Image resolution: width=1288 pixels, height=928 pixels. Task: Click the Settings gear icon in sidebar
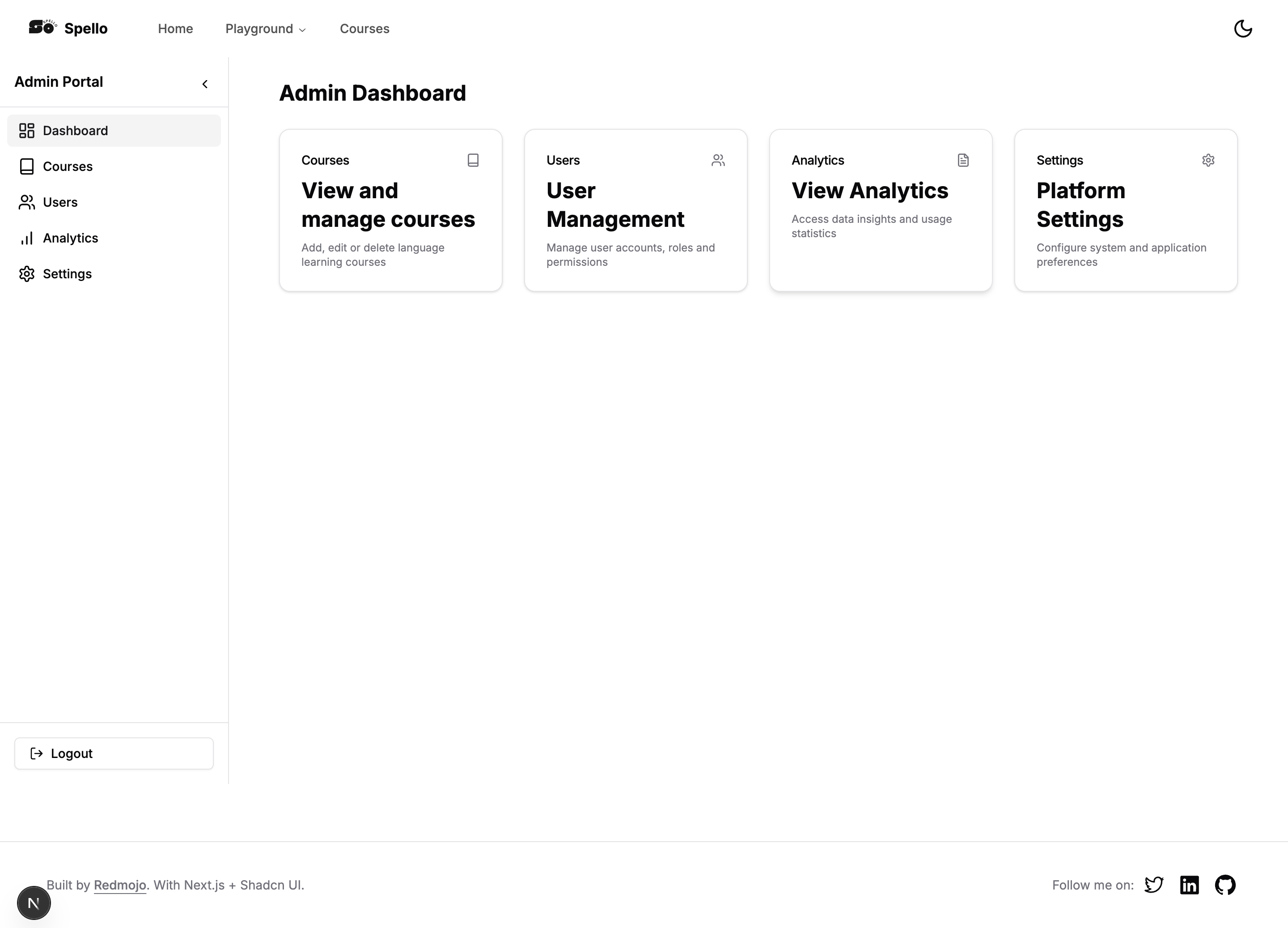tap(27, 274)
